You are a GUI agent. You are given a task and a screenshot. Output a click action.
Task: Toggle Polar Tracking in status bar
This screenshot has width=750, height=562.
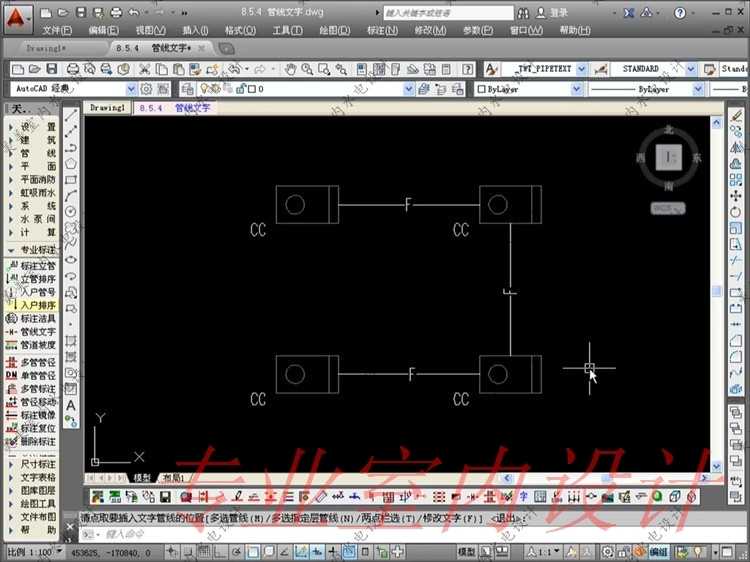(x=236, y=551)
